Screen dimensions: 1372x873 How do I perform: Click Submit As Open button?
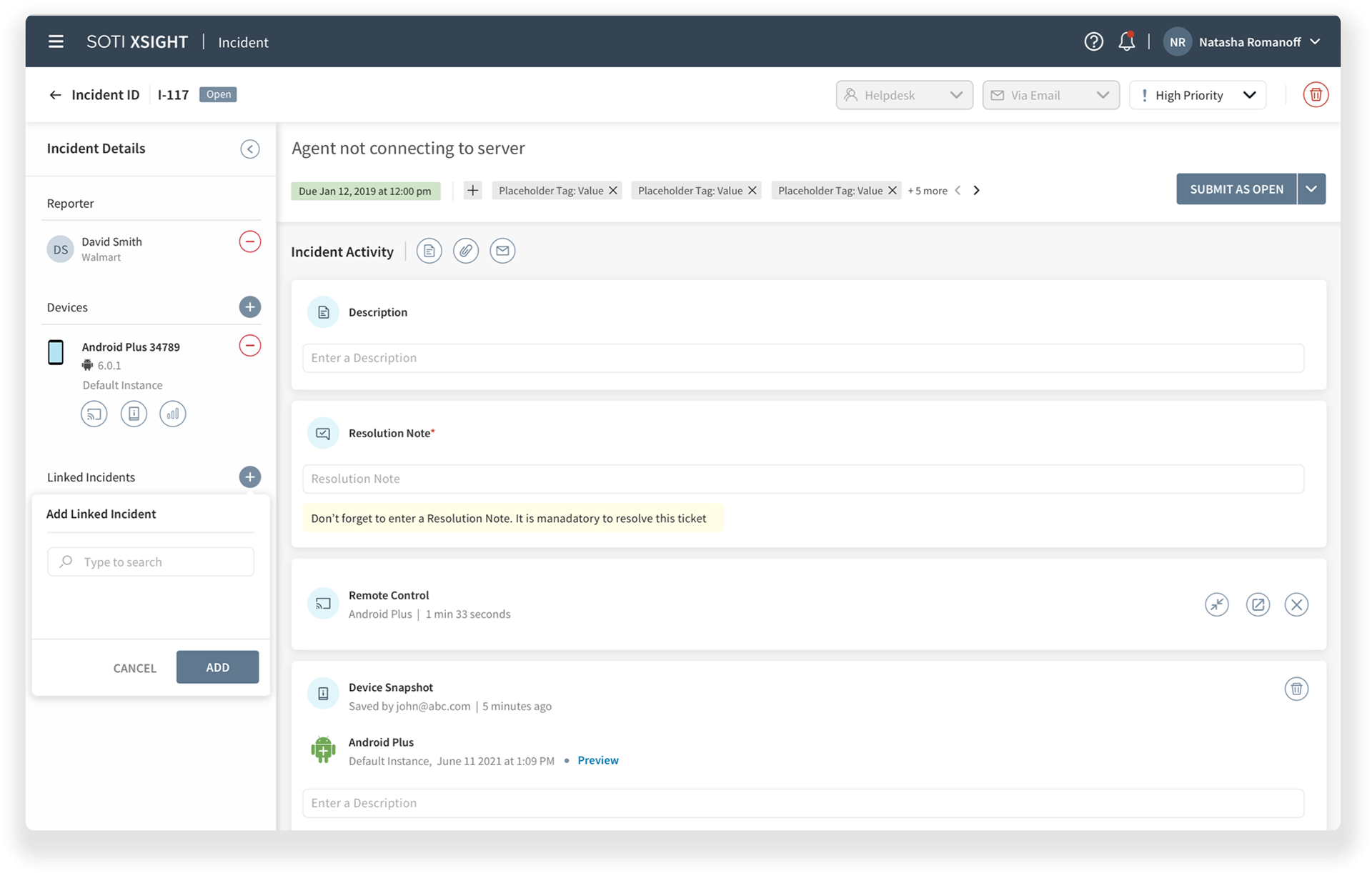[1236, 189]
